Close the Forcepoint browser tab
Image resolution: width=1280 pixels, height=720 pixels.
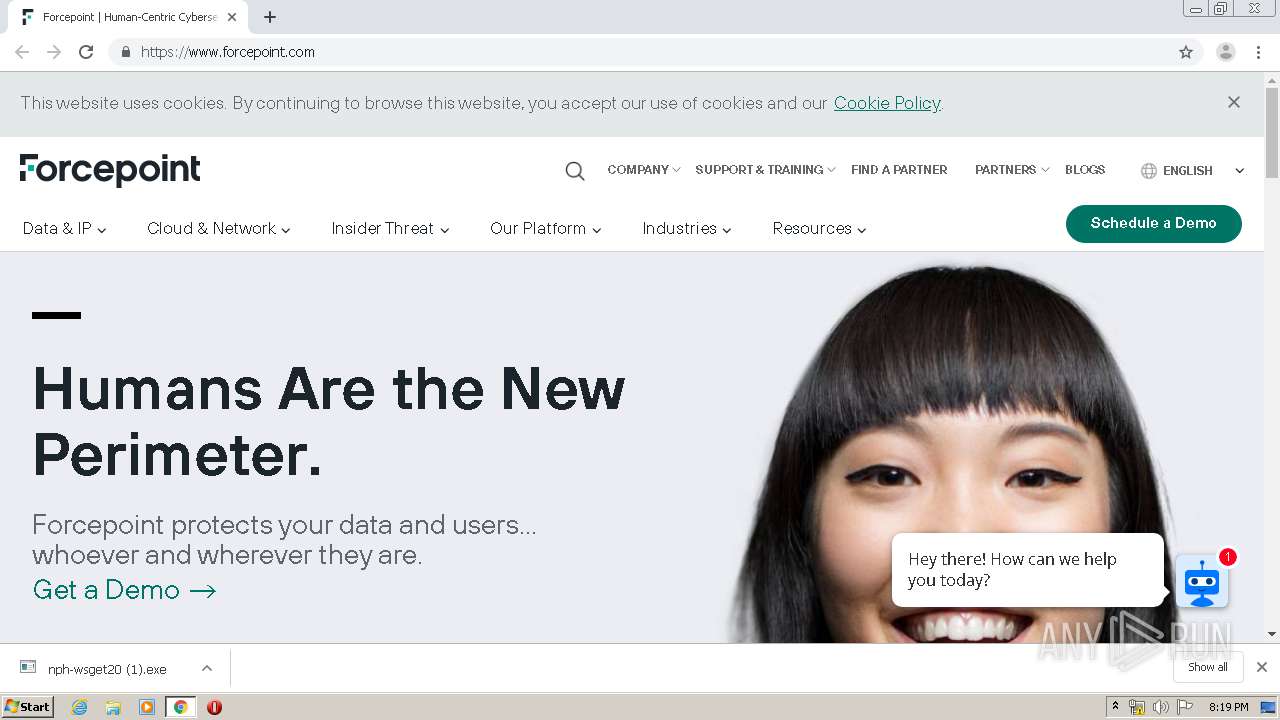(232, 17)
